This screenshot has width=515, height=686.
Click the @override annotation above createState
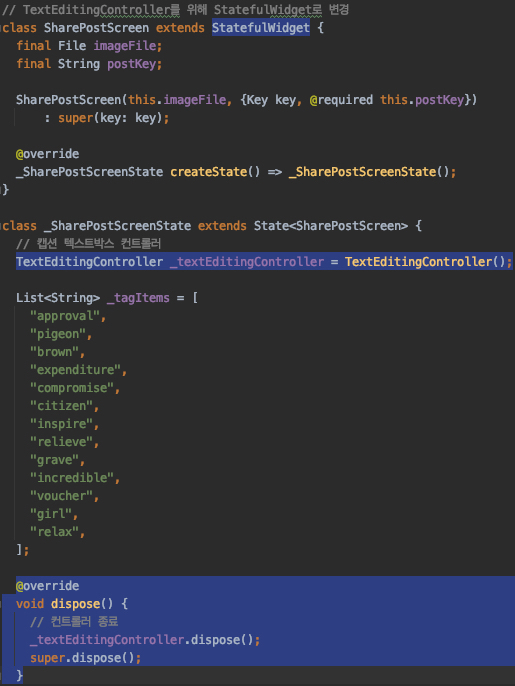pos(47,154)
